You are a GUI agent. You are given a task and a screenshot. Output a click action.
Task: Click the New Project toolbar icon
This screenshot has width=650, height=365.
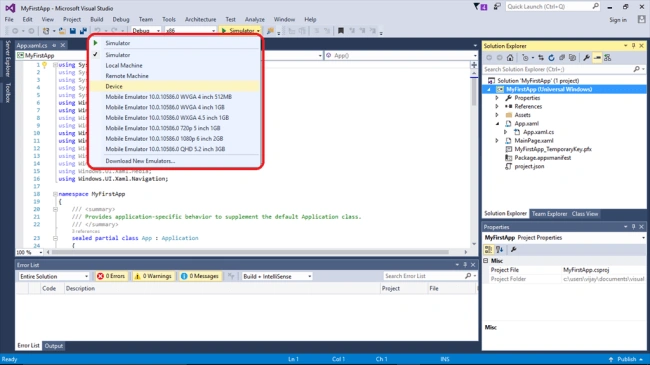point(46,31)
